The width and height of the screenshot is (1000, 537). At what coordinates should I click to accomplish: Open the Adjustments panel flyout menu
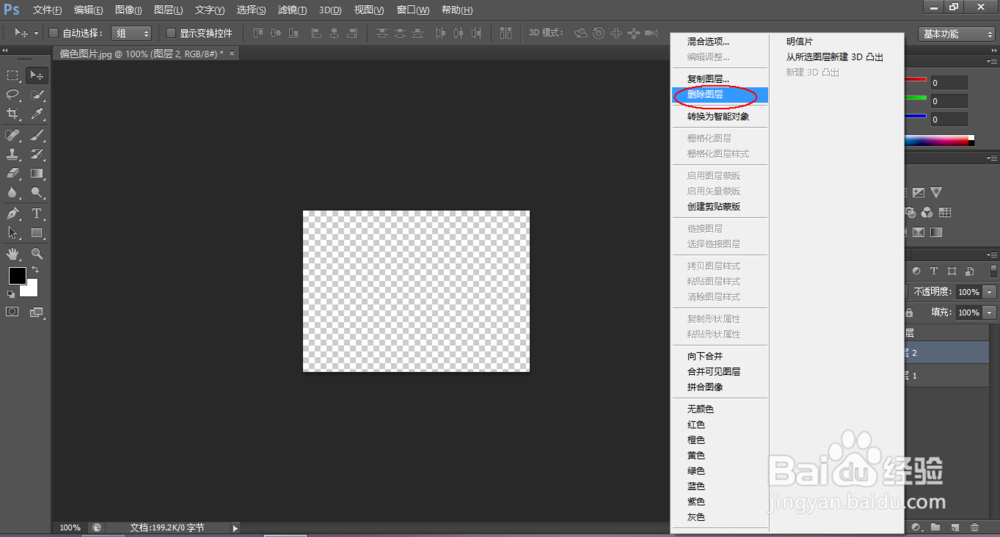click(992, 158)
